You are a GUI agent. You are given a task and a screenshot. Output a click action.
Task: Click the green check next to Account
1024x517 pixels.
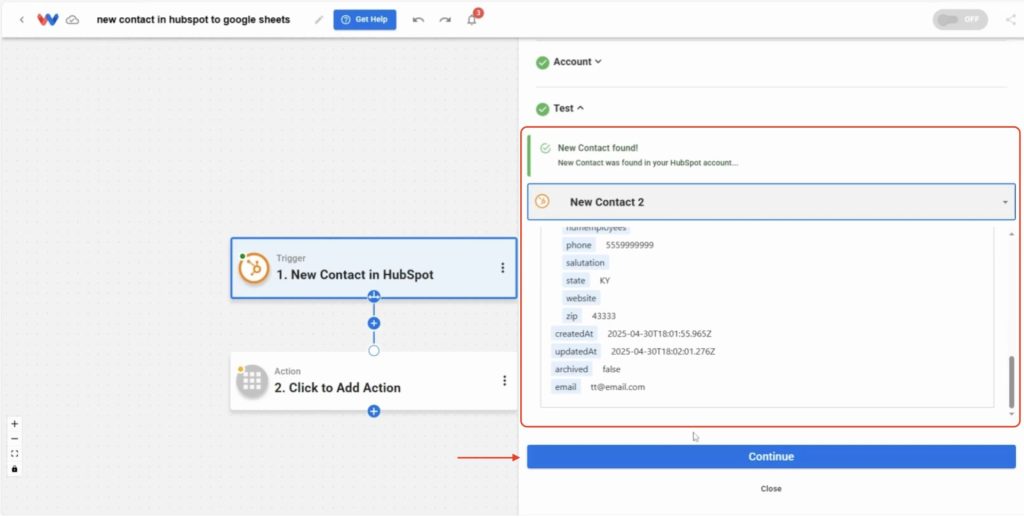(543, 62)
